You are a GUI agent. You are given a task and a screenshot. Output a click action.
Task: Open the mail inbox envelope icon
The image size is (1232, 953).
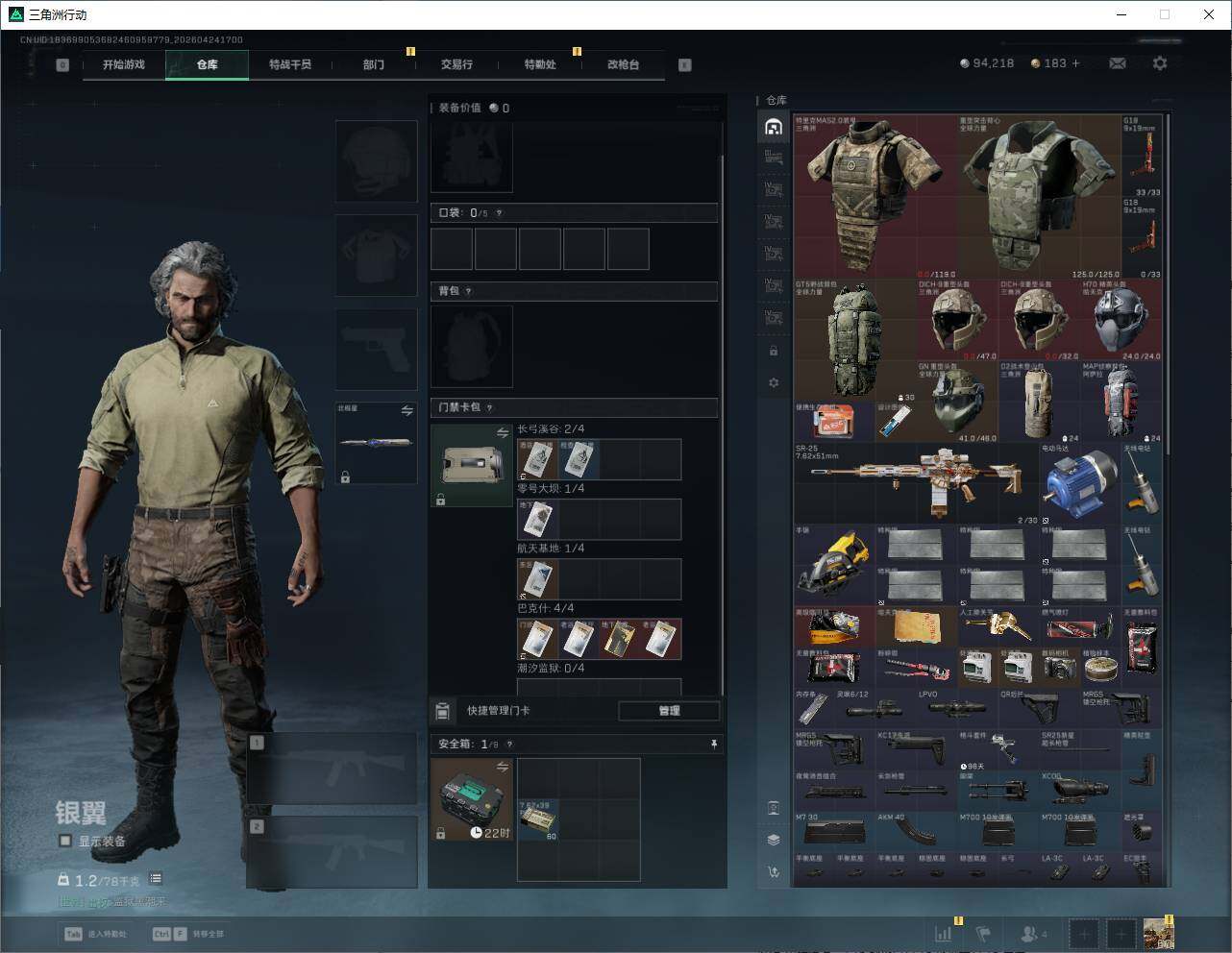coord(1117,63)
